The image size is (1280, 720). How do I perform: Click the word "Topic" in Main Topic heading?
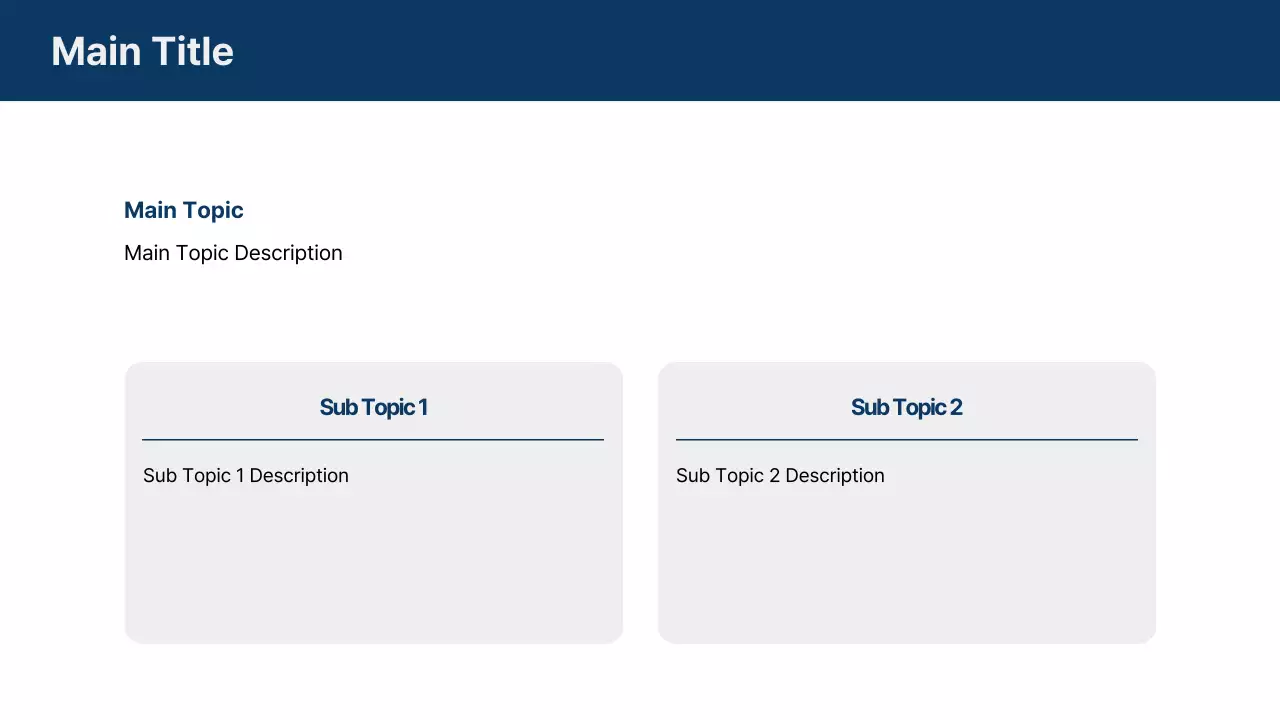(213, 210)
